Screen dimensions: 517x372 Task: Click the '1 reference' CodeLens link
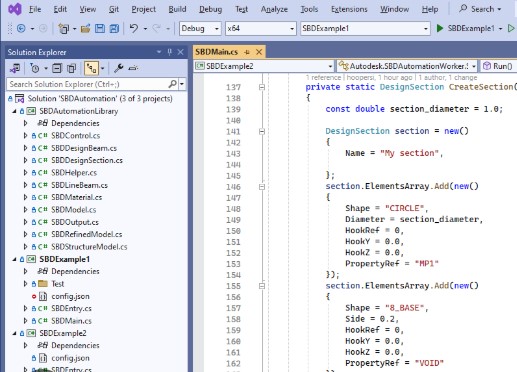pos(323,78)
